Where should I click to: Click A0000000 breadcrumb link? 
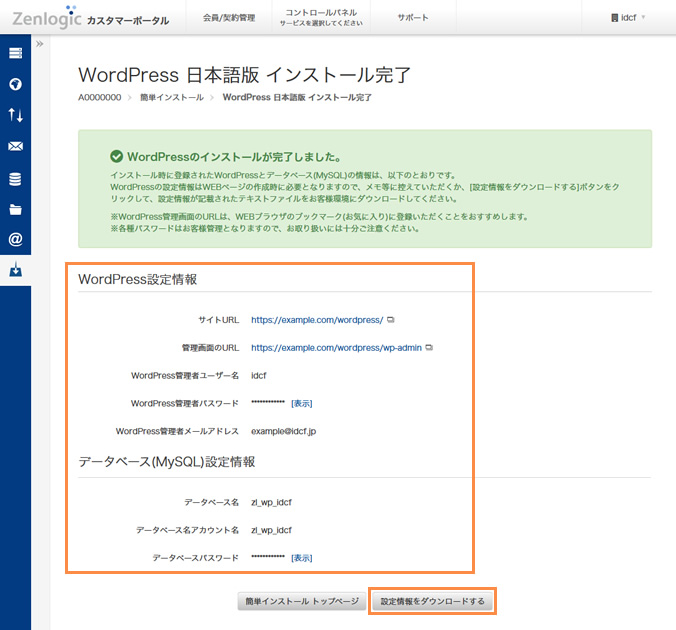pyautogui.click(x=100, y=97)
